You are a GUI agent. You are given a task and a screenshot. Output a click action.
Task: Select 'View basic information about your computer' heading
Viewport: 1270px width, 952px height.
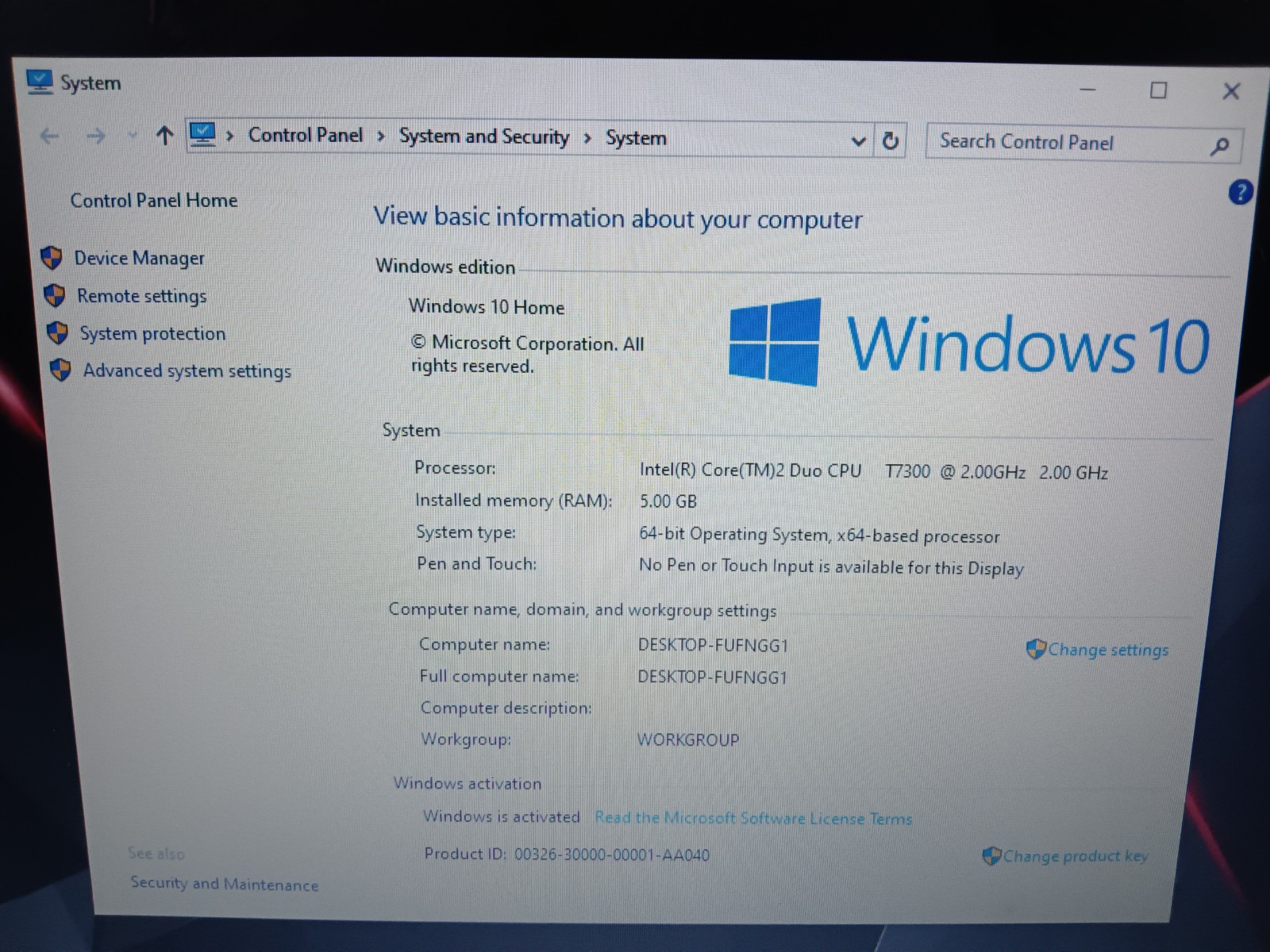618,217
